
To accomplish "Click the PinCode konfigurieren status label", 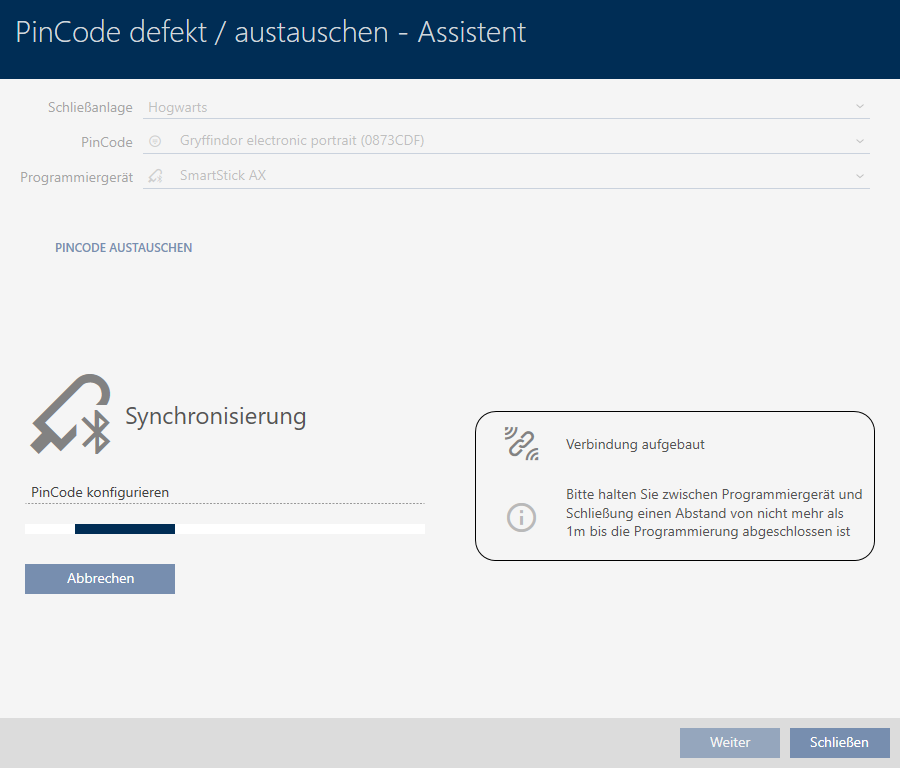I will [100, 492].
